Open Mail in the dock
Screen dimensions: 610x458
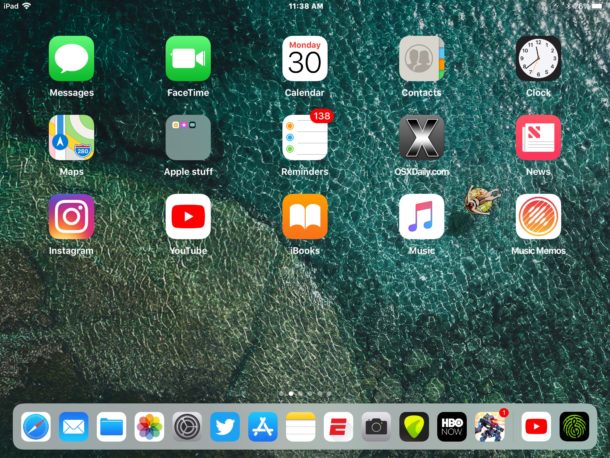74,427
